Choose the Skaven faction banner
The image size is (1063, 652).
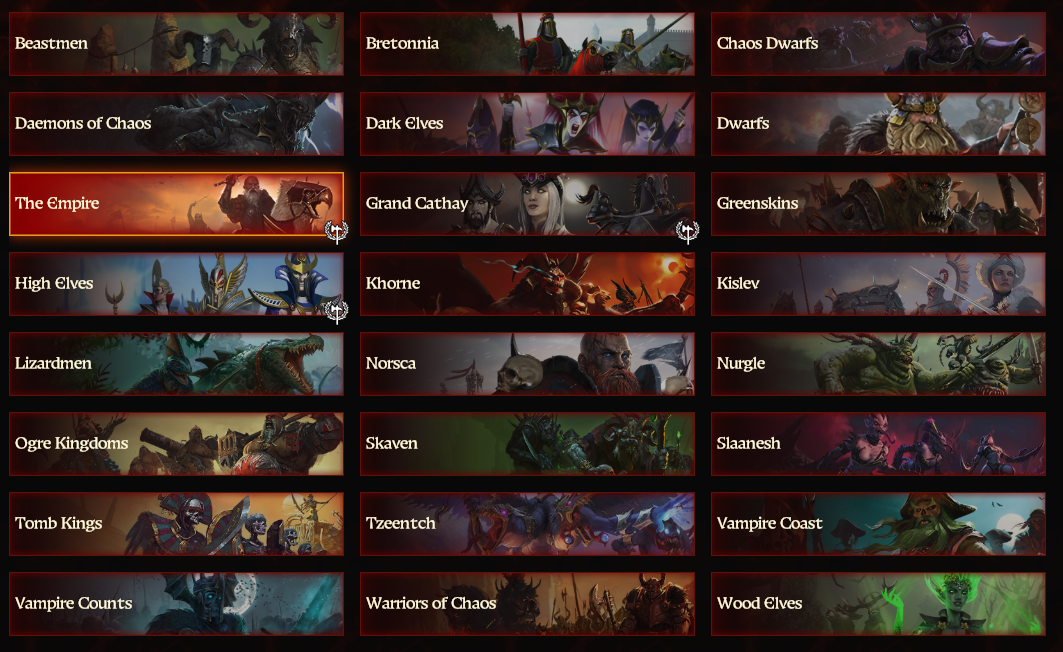(527, 444)
